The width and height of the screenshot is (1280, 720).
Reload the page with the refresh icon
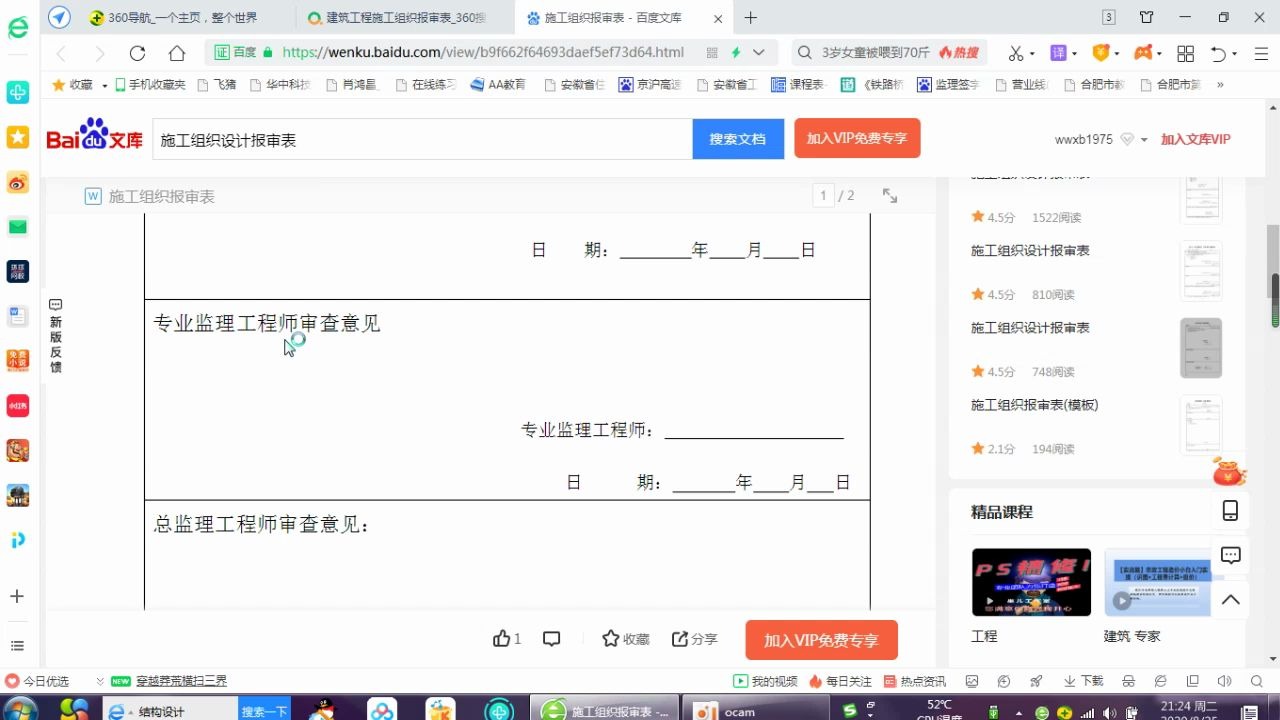137,53
